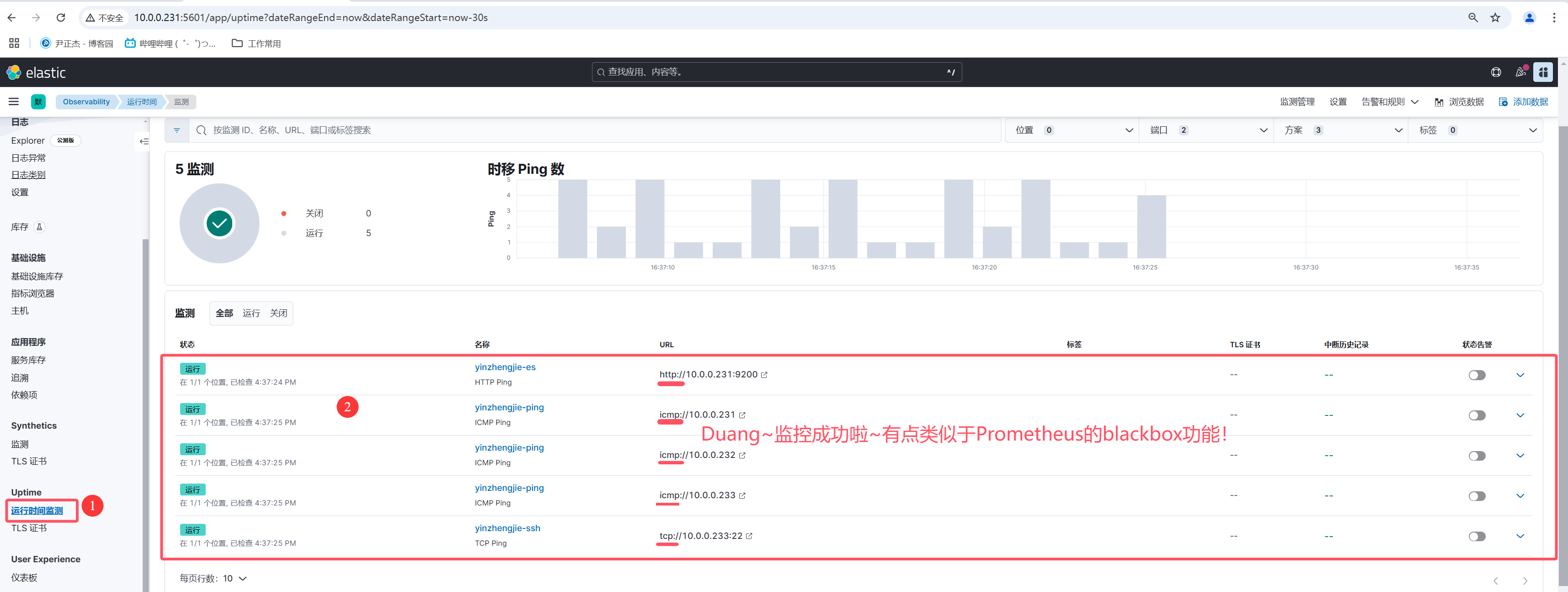Focus the monitor ID search field
This screenshot has height=592, width=1568.
(596, 130)
